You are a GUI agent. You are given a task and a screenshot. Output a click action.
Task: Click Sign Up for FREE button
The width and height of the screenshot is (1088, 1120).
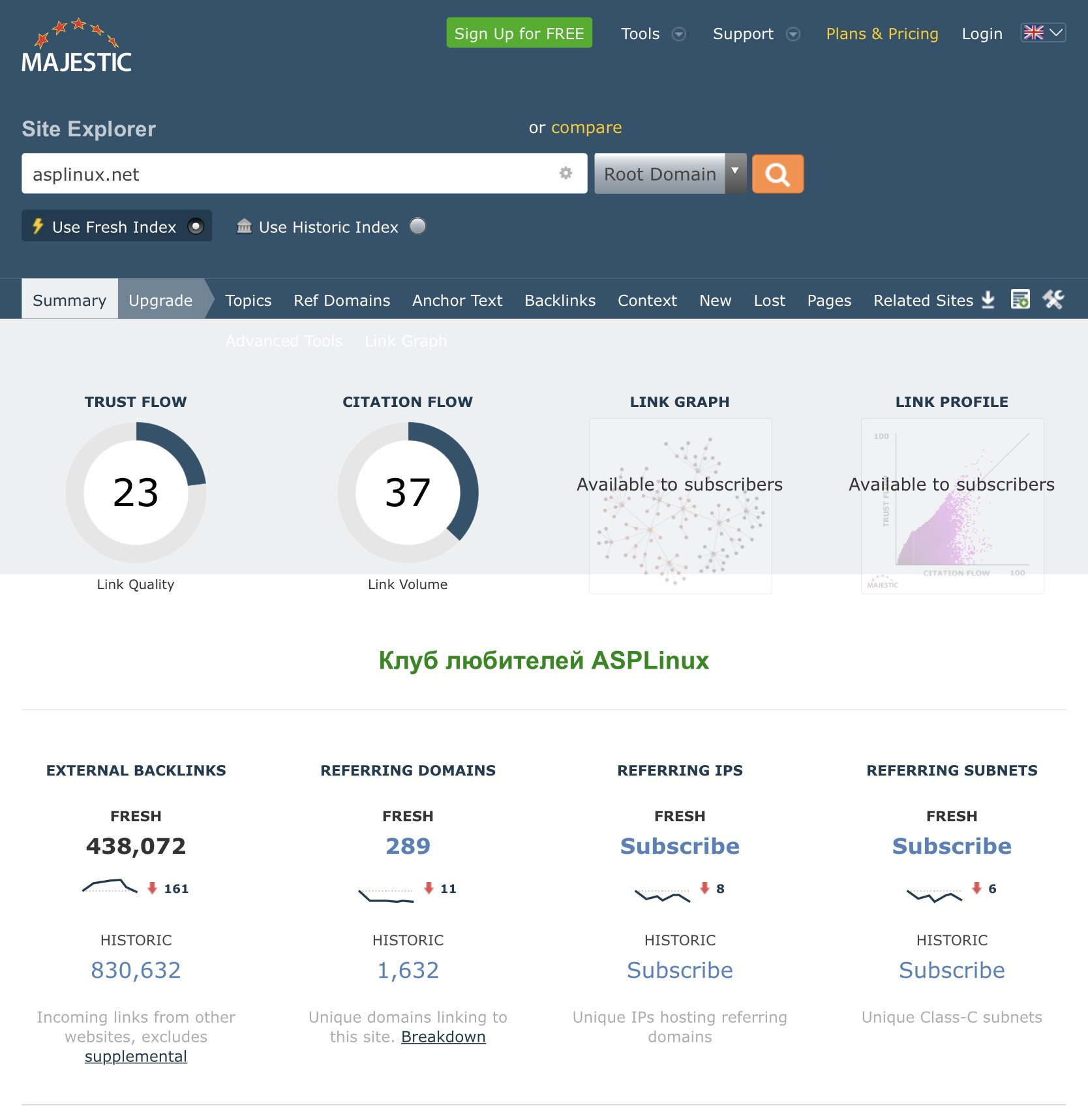519,33
